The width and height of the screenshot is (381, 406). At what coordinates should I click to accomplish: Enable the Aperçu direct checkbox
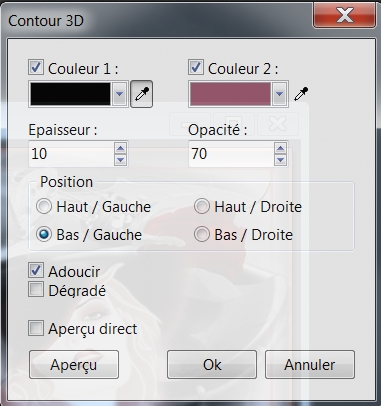[36, 328]
